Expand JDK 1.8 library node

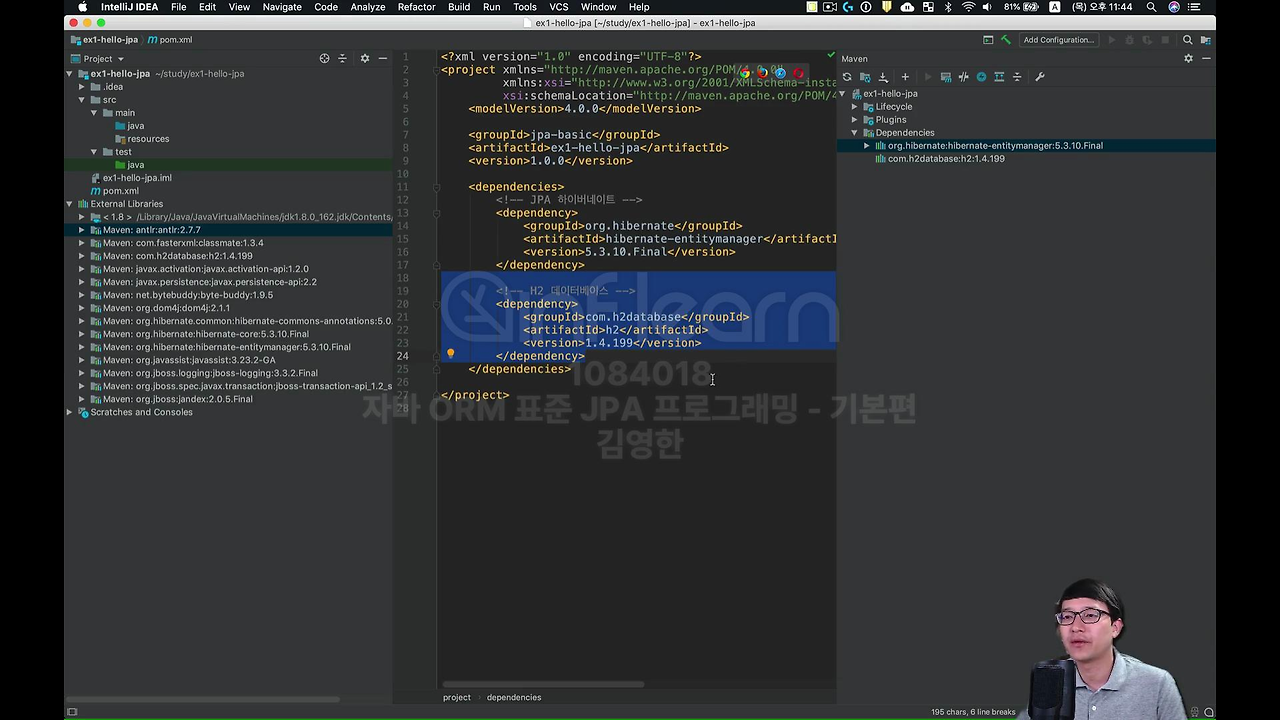coord(82,217)
